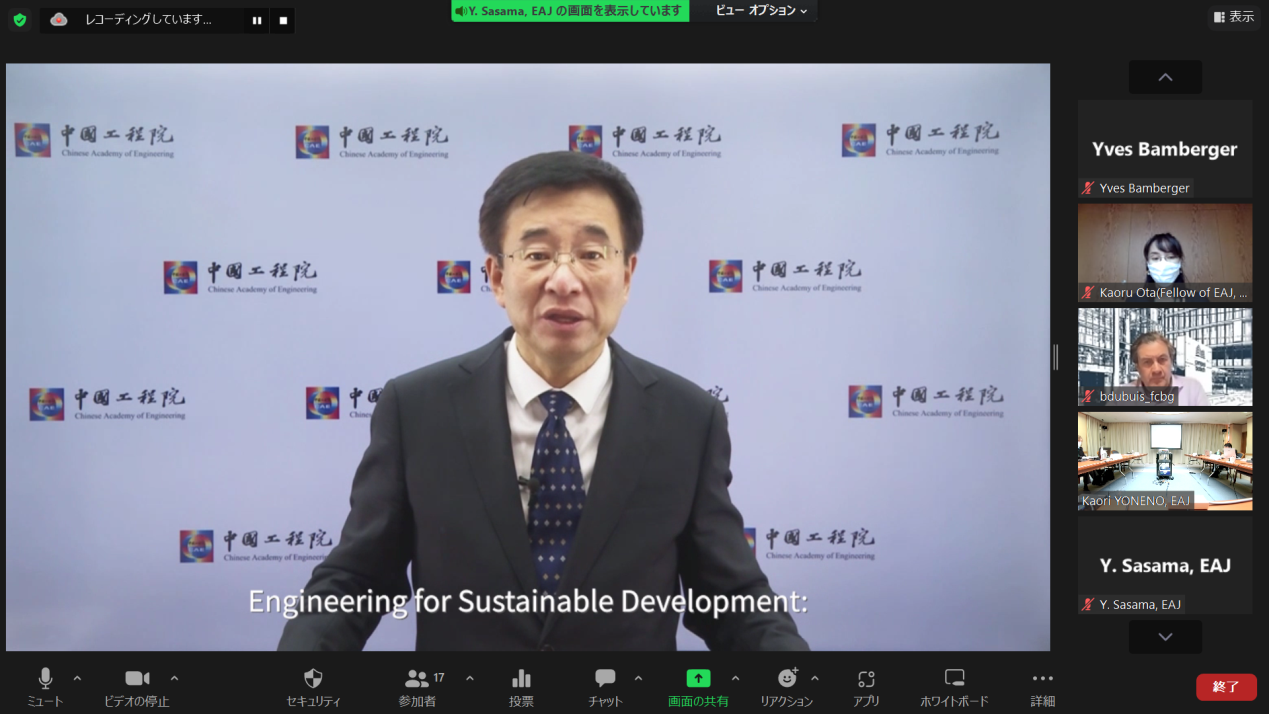
Task: Open the Reactions smiley icon
Action: click(x=787, y=679)
